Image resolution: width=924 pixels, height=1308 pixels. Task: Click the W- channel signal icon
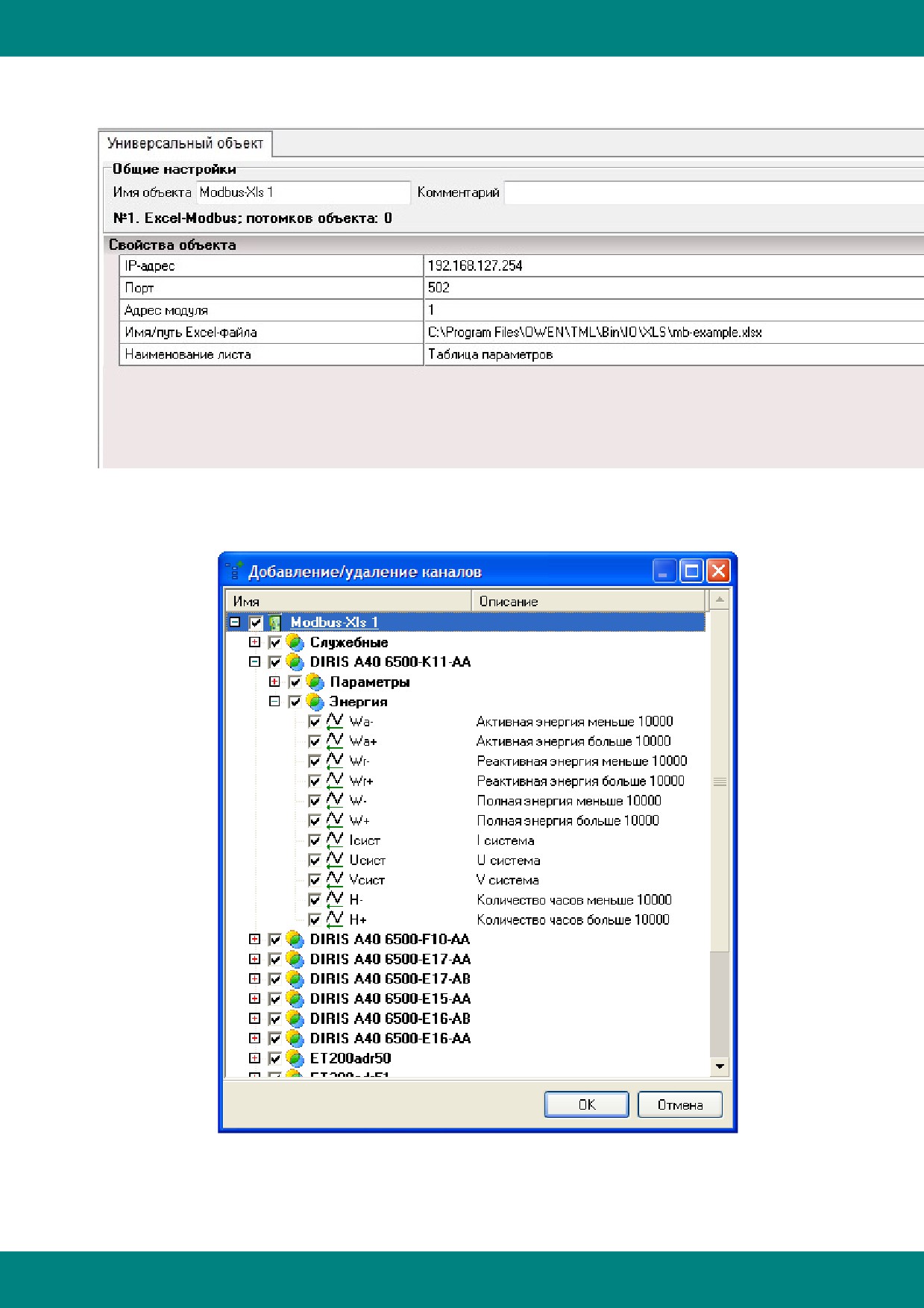[x=335, y=801]
